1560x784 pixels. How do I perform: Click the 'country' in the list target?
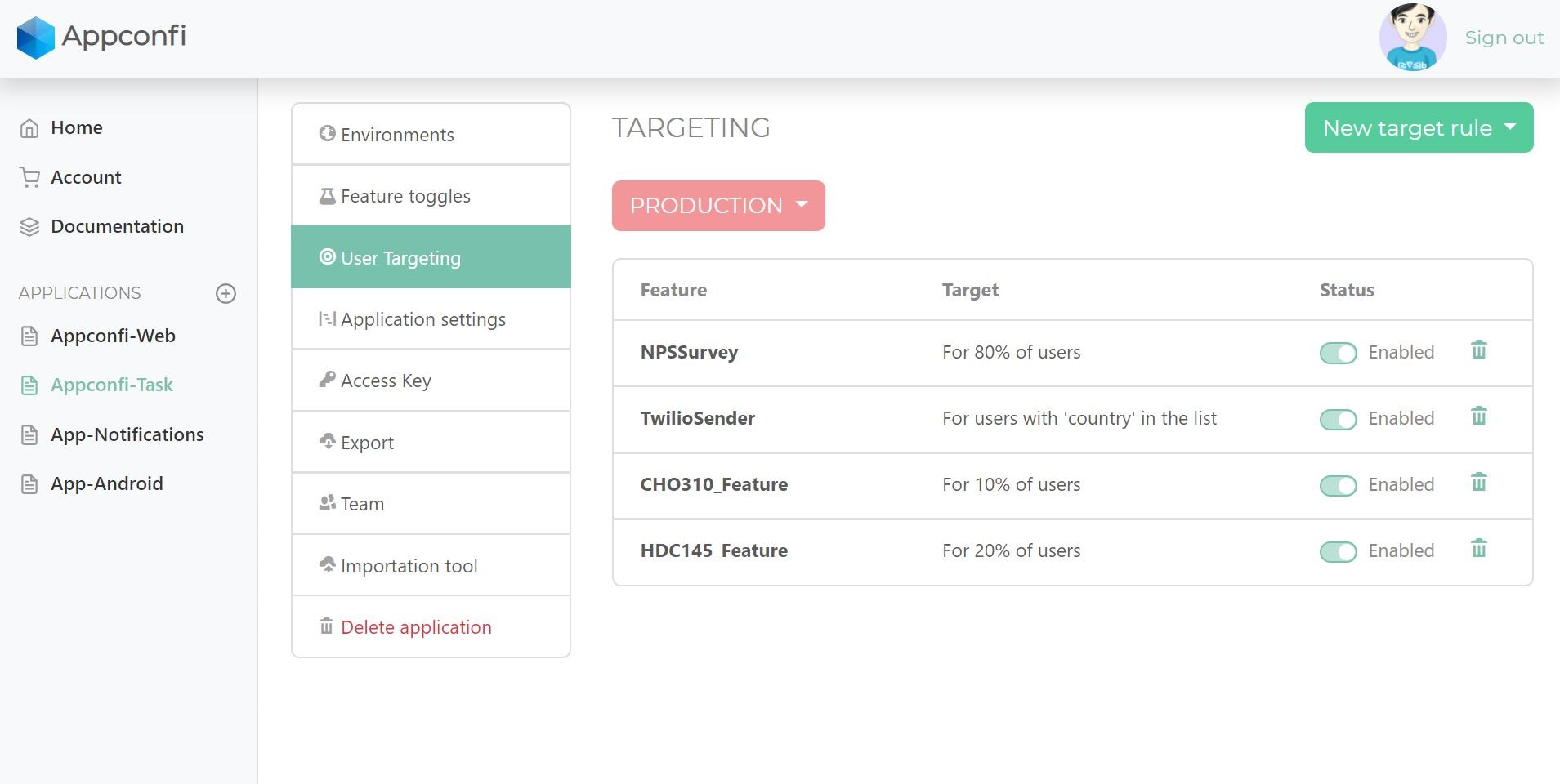pos(1079,418)
